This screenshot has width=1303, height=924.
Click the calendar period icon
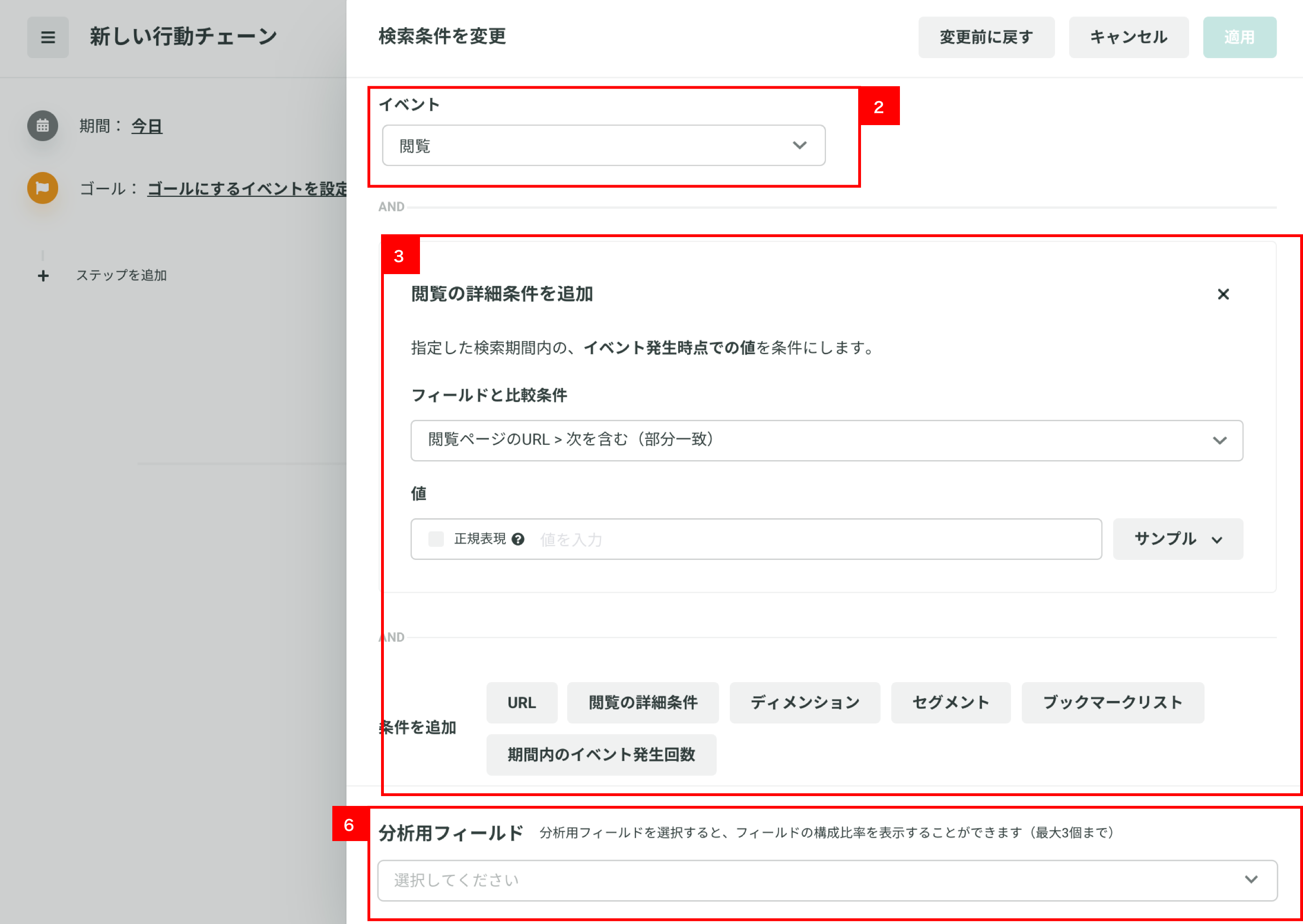(43, 126)
